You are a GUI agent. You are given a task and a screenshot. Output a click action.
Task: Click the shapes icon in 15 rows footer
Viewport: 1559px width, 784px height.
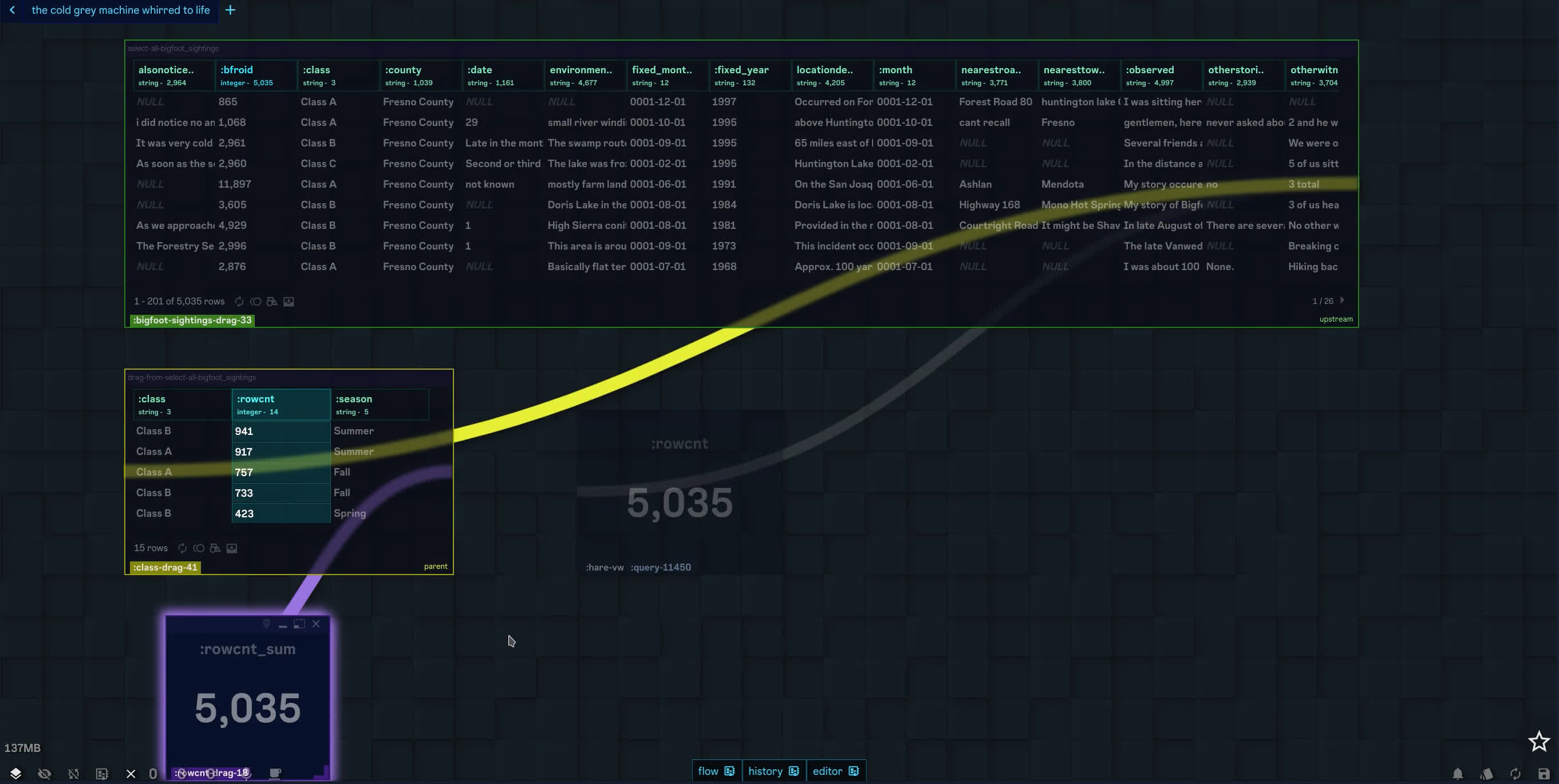click(x=215, y=548)
